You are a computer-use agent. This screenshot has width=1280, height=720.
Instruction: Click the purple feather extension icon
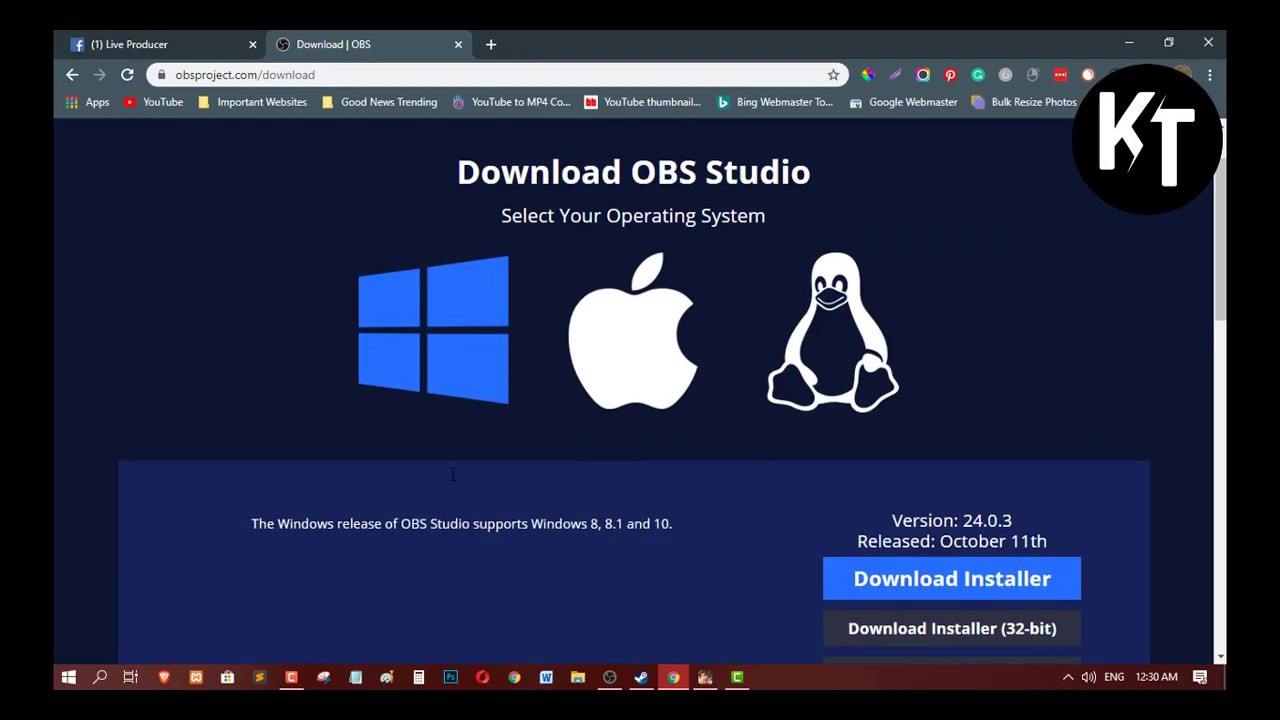[895, 75]
